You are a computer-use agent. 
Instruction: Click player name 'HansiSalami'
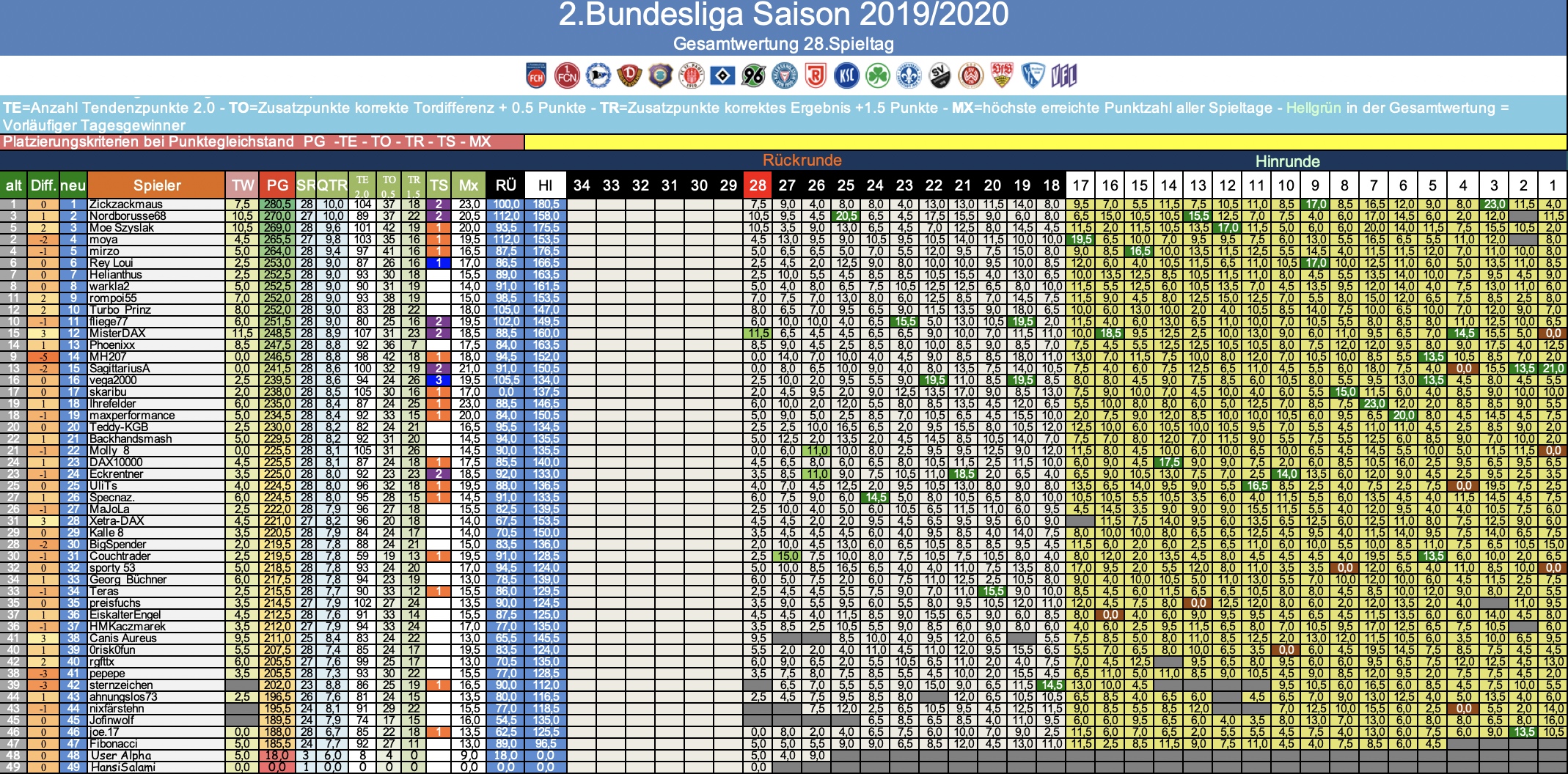click(122, 767)
